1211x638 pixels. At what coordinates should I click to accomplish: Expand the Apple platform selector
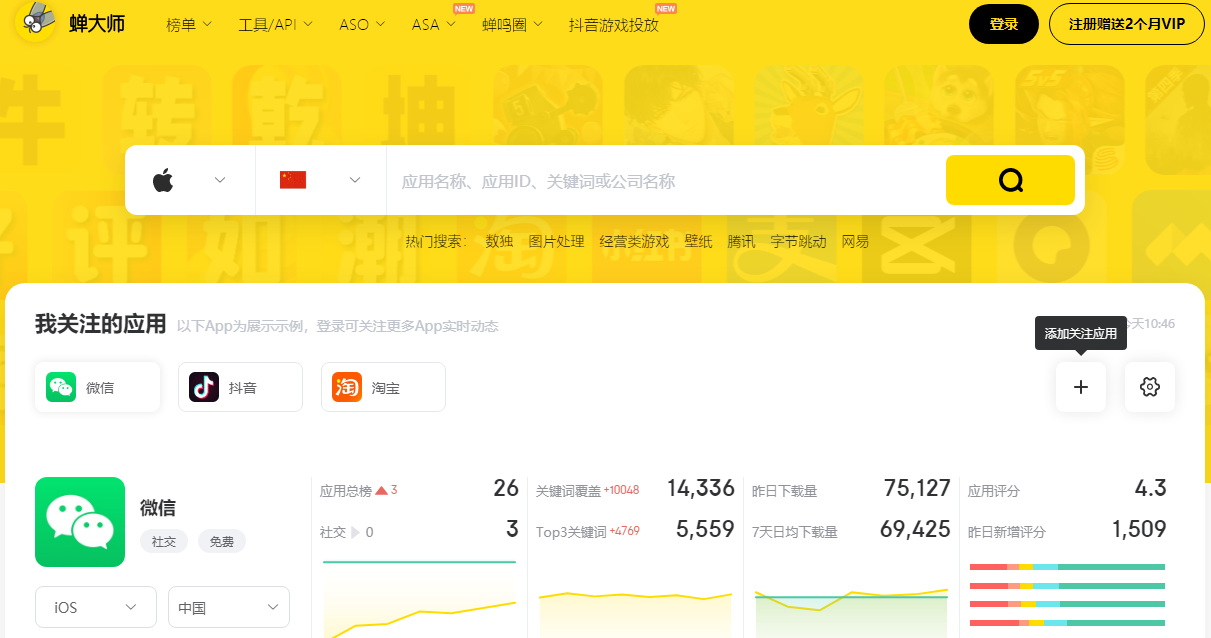pos(190,180)
